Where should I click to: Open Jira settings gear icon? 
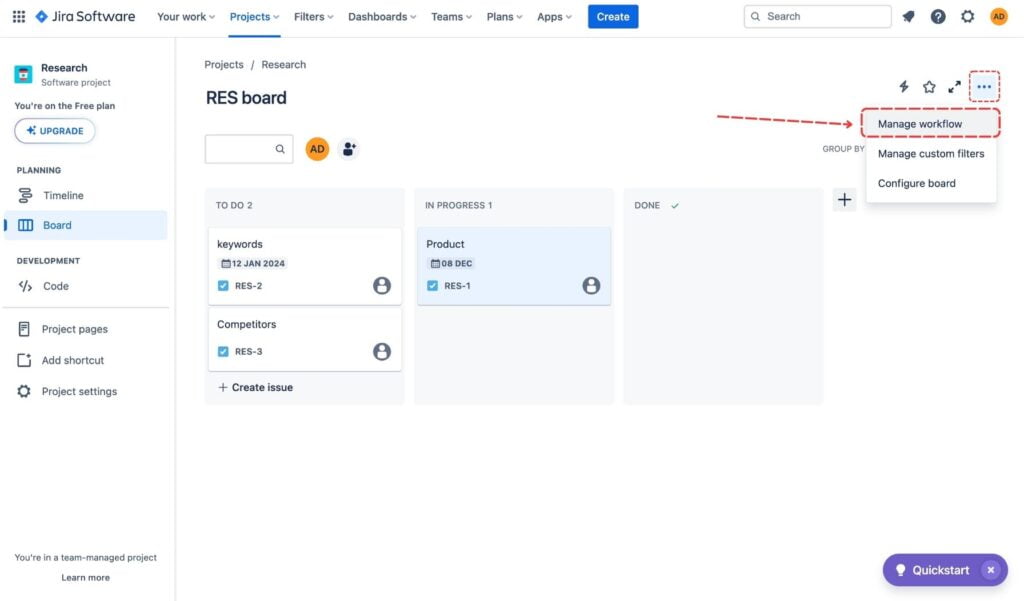[967, 16]
